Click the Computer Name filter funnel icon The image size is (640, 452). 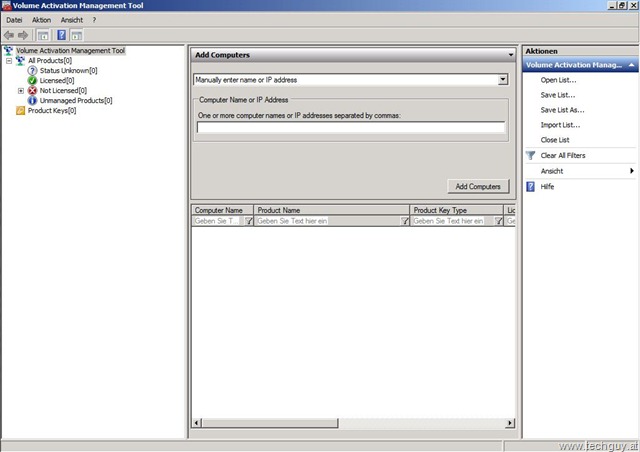[x=249, y=221]
